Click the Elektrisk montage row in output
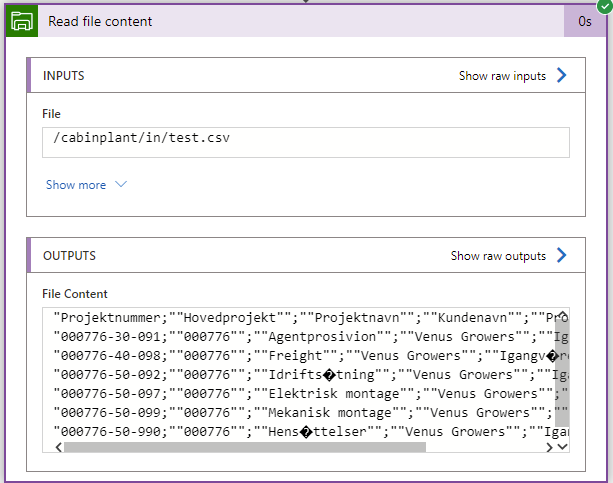This screenshot has width=613, height=483. [300, 393]
